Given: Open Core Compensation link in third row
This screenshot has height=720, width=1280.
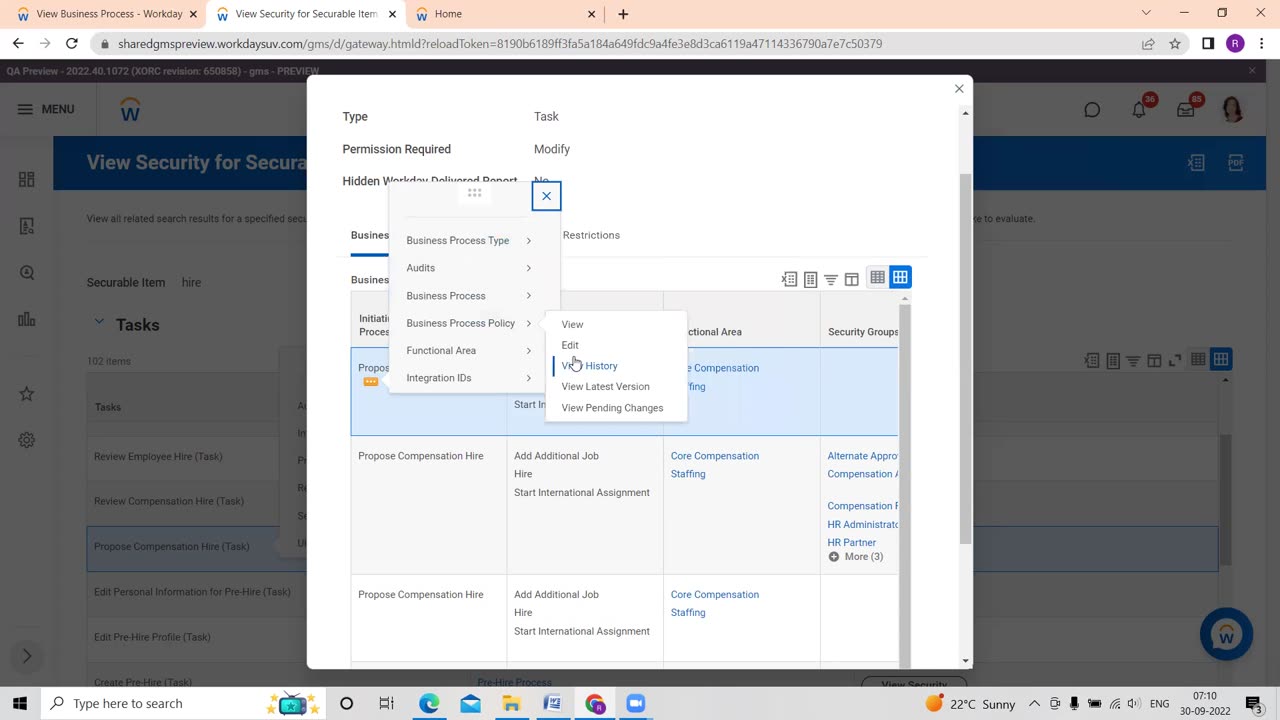Looking at the screenshot, I should tap(714, 595).
